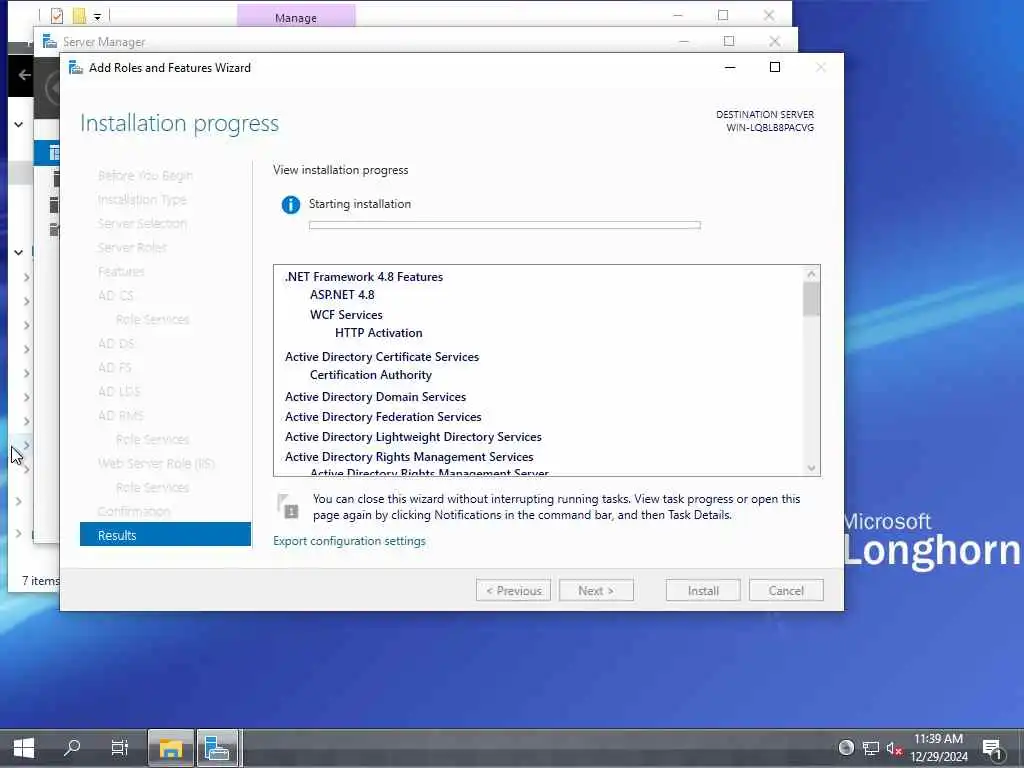The height and width of the screenshot is (768, 1024).
Task: Click the Cancel button
Action: click(x=786, y=590)
